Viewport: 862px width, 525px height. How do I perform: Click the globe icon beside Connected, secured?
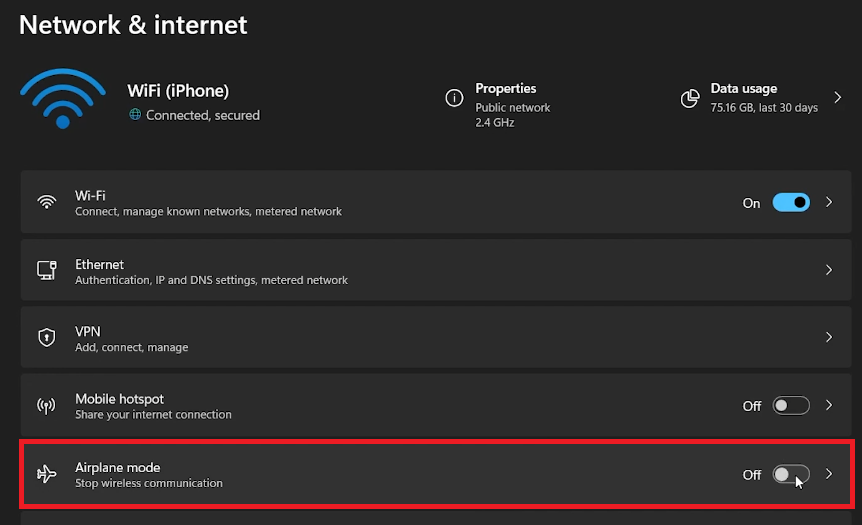tap(135, 114)
